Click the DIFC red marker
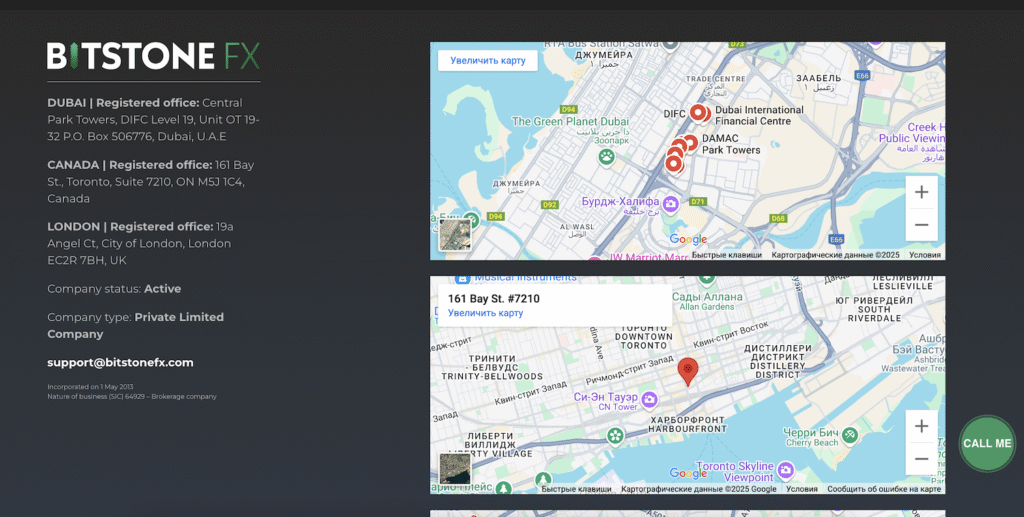 coord(699,113)
